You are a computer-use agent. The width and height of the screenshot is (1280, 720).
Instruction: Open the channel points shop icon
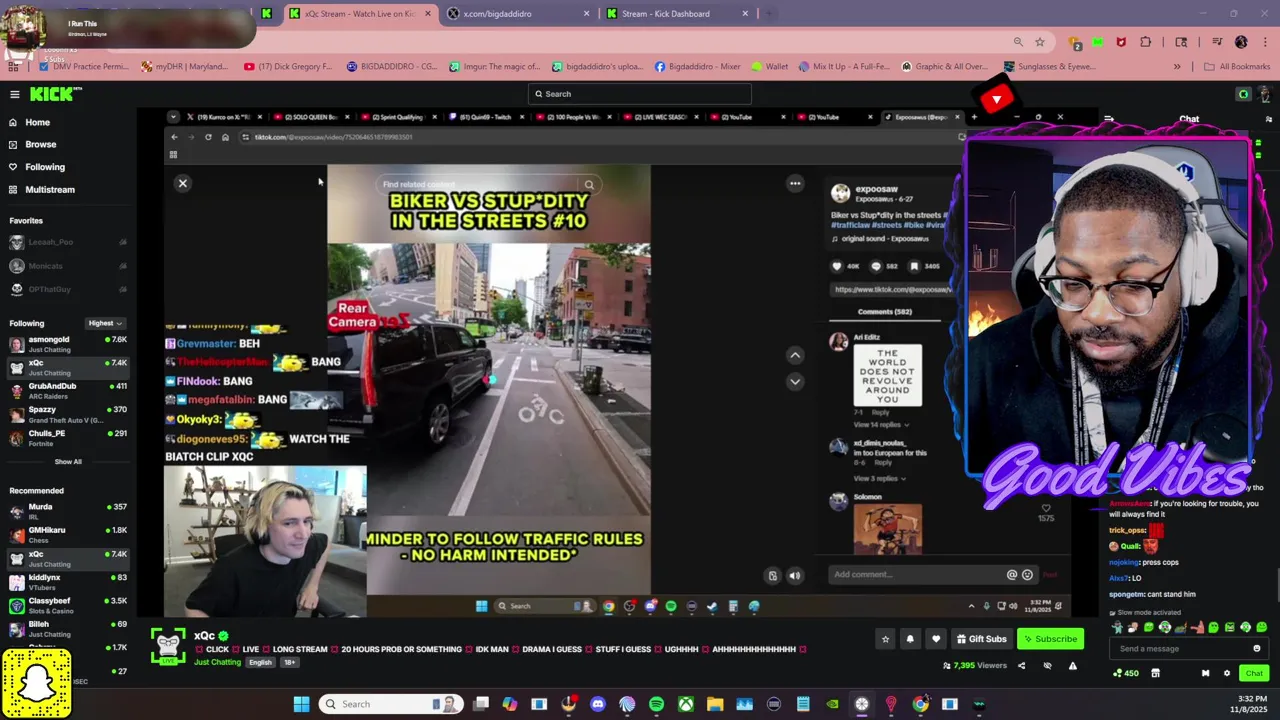pos(1155,673)
